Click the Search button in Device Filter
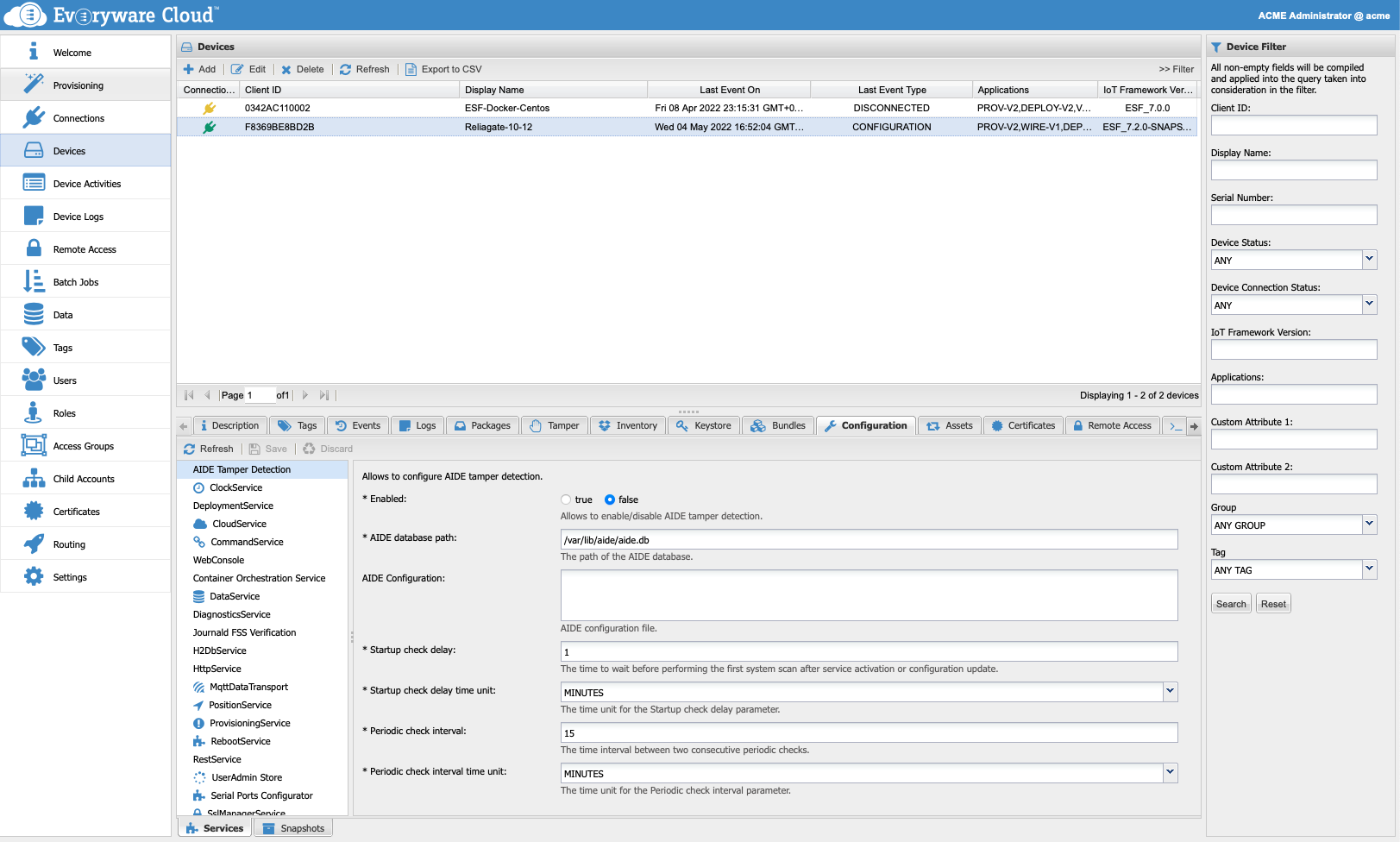 [1231, 604]
